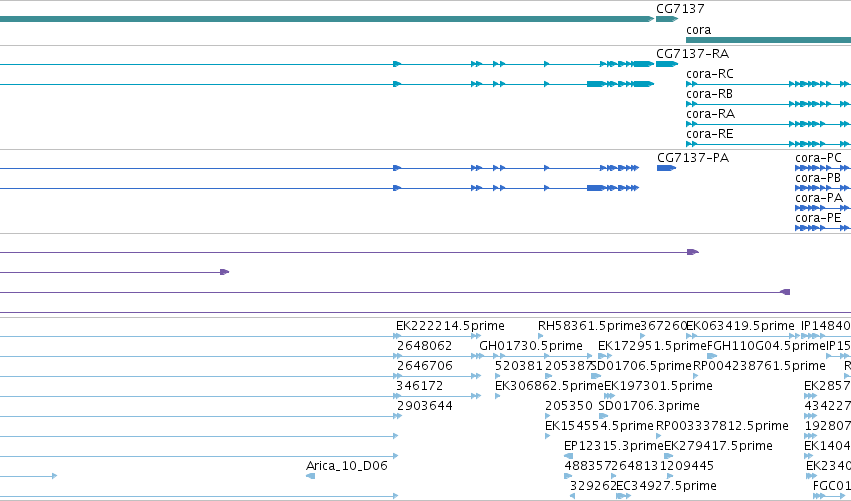Select the cora gene bar

pyautogui.click(x=769, y=40)
